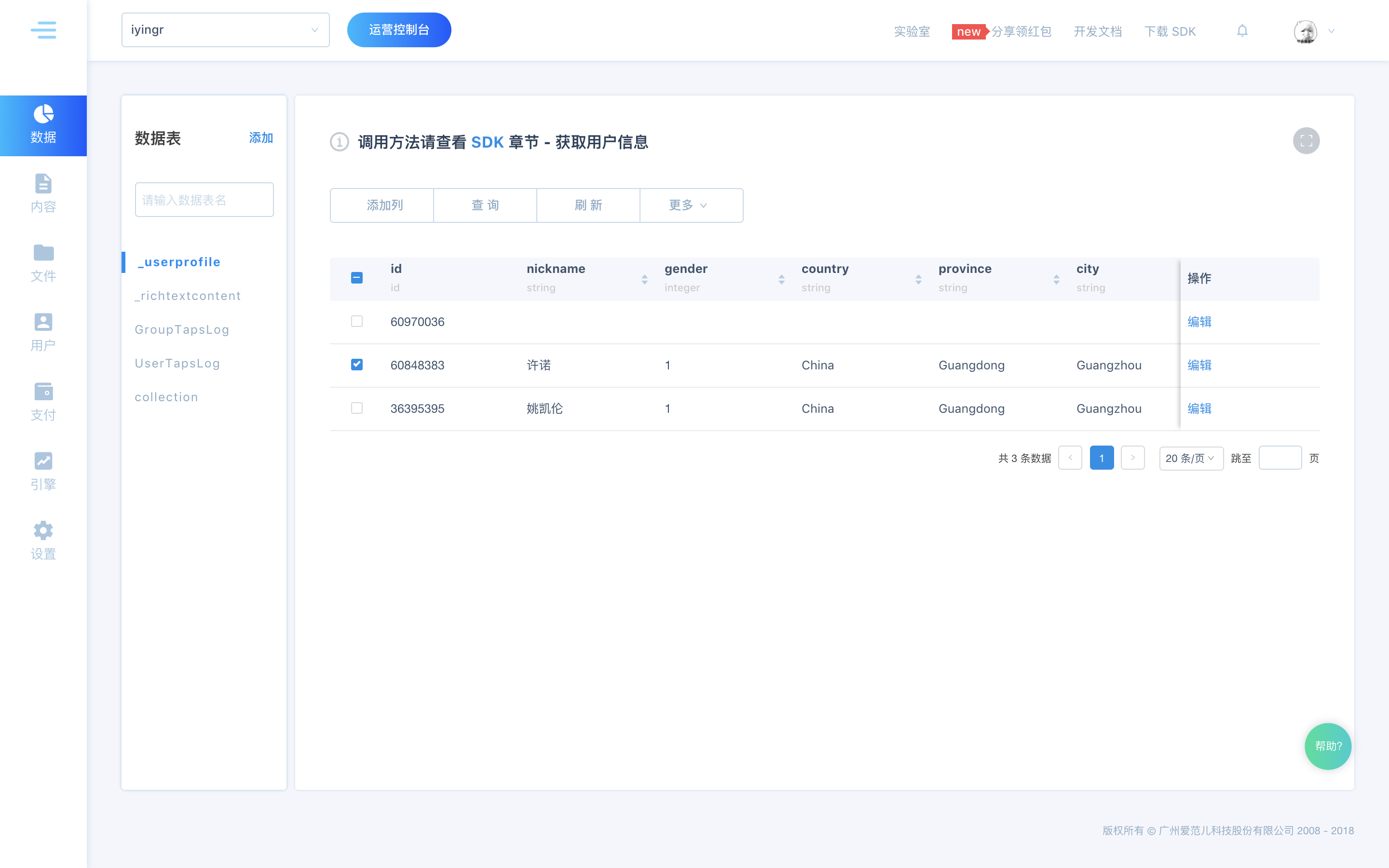The image size is (1389, 868).
Task: Select the _richtextcontent table
Action: pyautogui.click(x=188, y=296)
